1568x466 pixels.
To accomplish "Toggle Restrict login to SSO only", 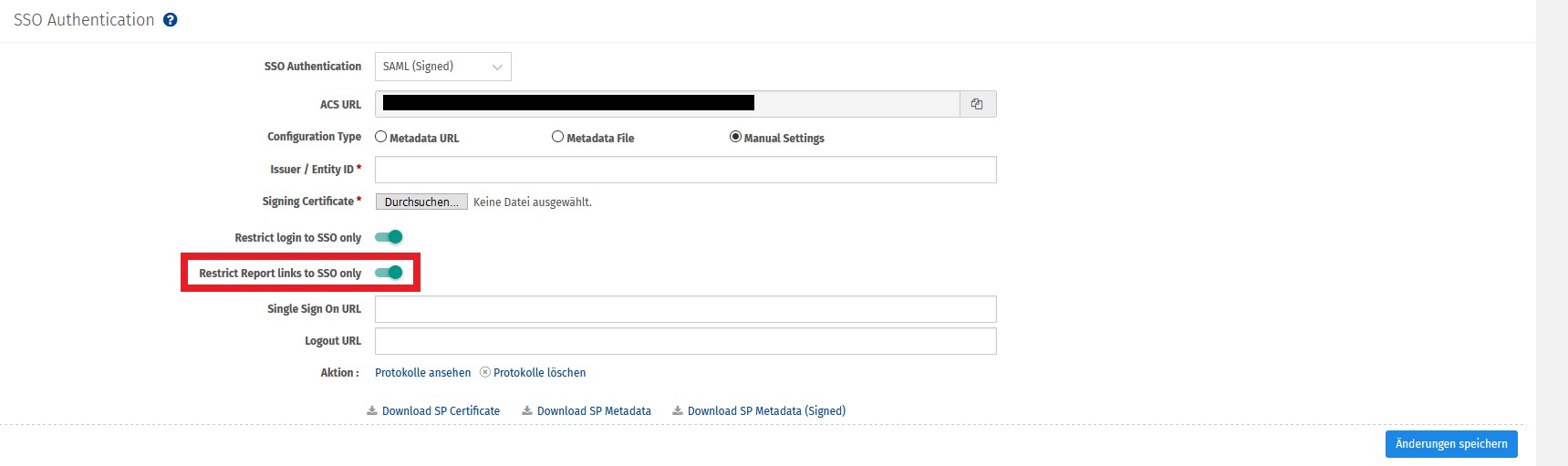I will coord(389,237).
